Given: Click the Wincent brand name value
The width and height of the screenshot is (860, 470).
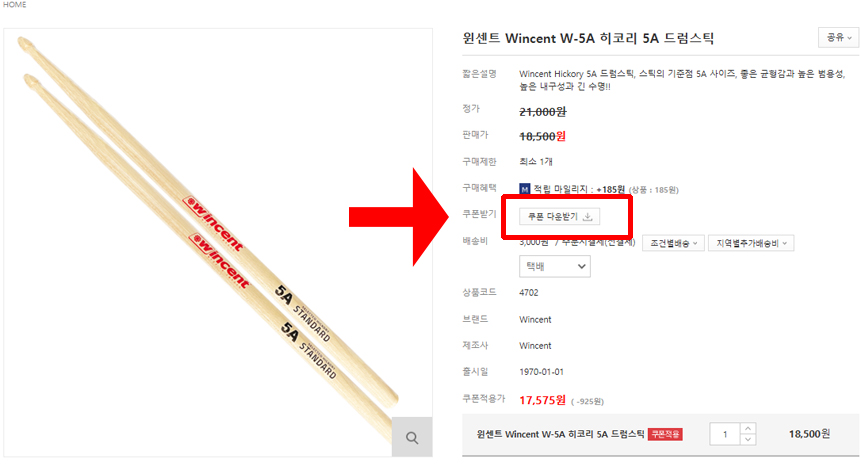Looking at the screenshot, I should pyautogui.click(x=535, y=319).
